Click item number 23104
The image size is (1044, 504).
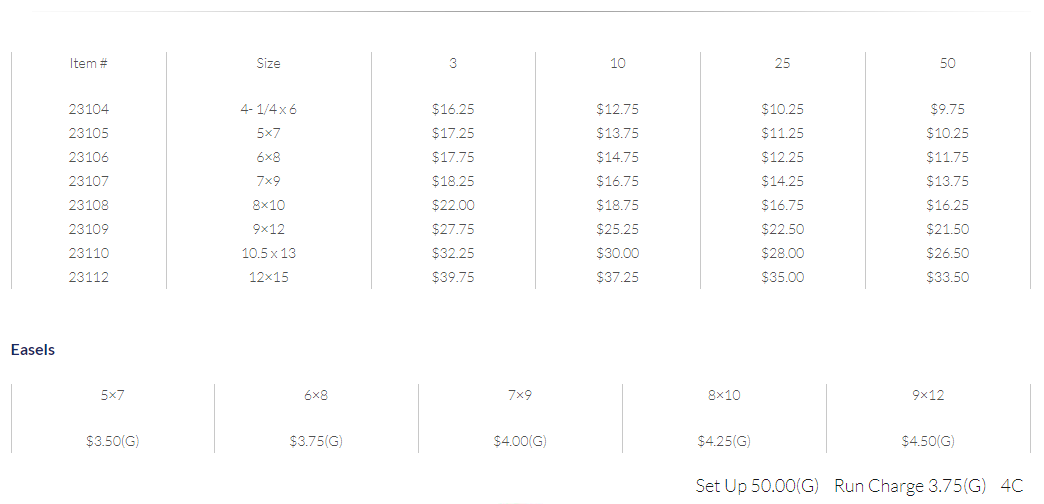[x=89, y=109]
